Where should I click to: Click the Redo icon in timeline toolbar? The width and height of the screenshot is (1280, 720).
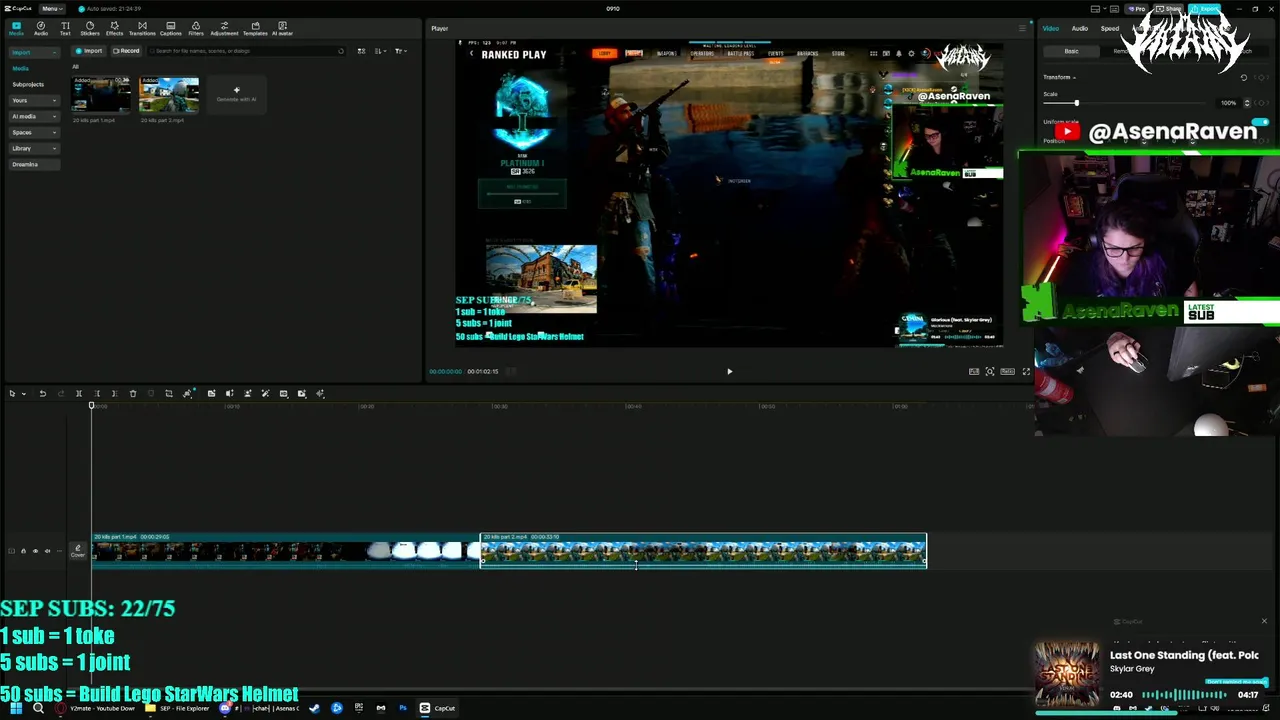pyautogui.click(x=61, y=394)
